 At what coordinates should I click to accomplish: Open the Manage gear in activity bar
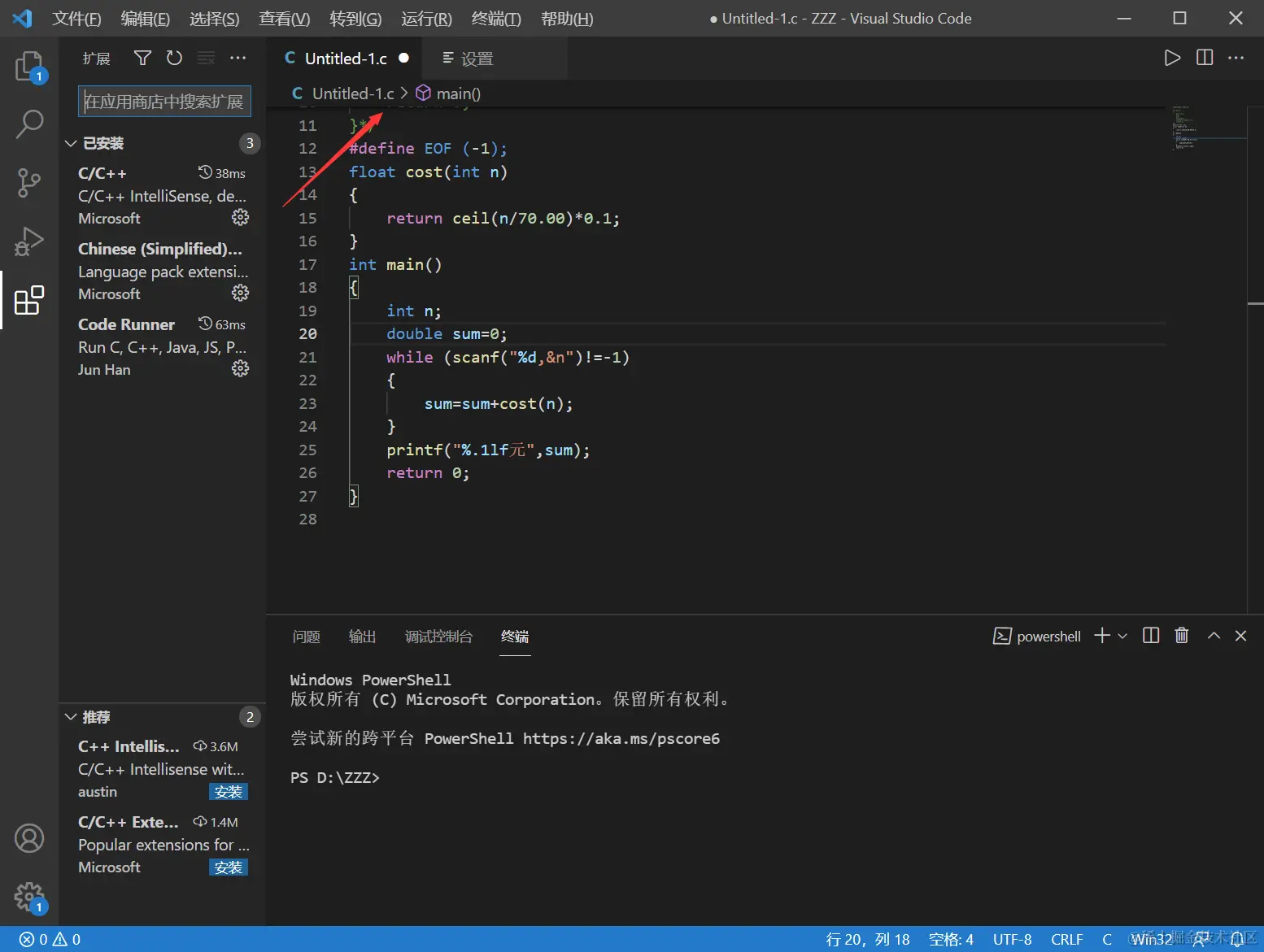coord(29,897)
